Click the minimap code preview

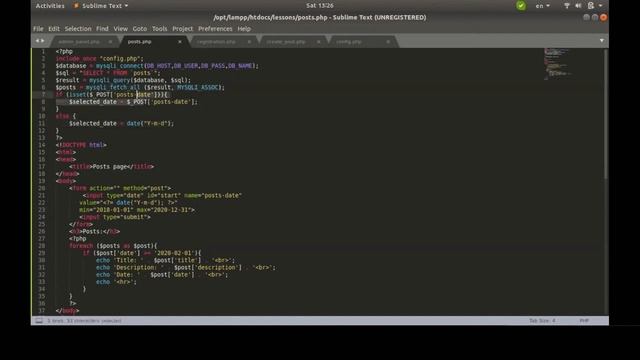[x=557, y=64]
